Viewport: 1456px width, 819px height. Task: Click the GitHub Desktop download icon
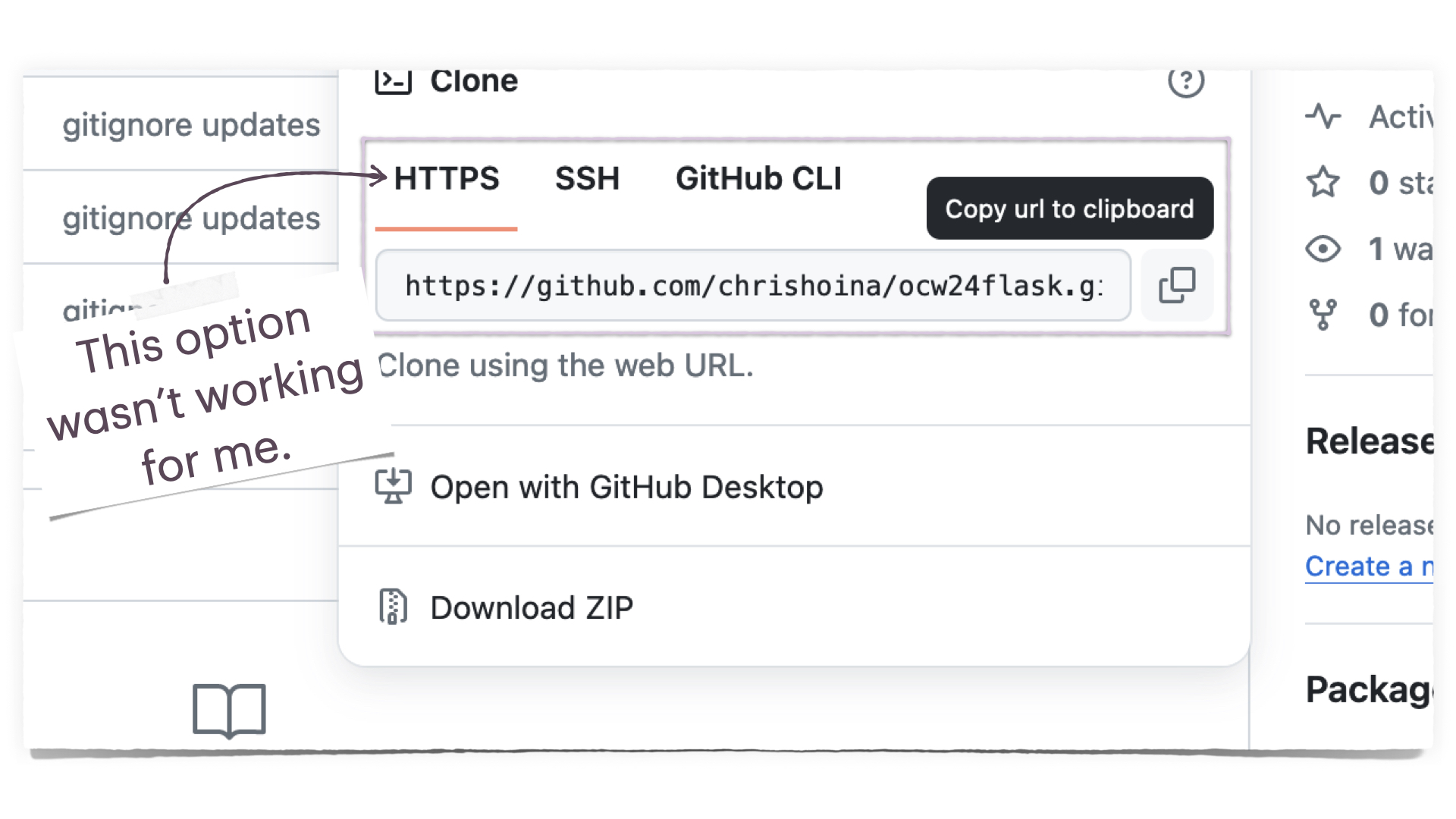click(x=394, y=487)
